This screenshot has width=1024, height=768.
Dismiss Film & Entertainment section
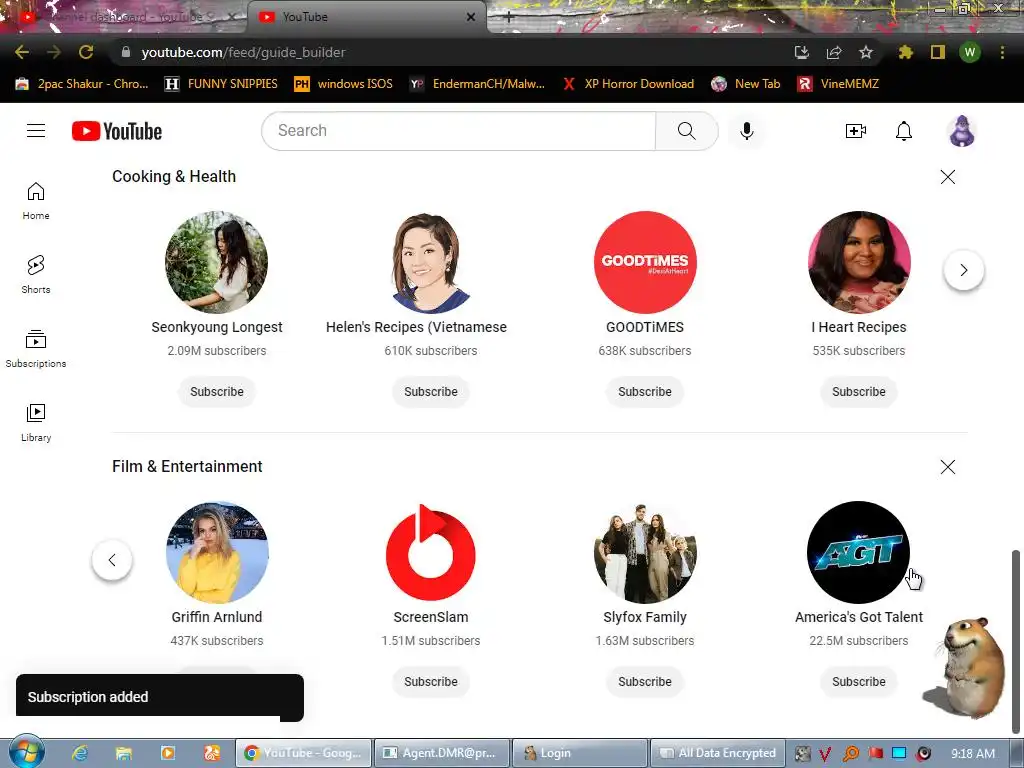pyautogui.click(x=948, y=467)
